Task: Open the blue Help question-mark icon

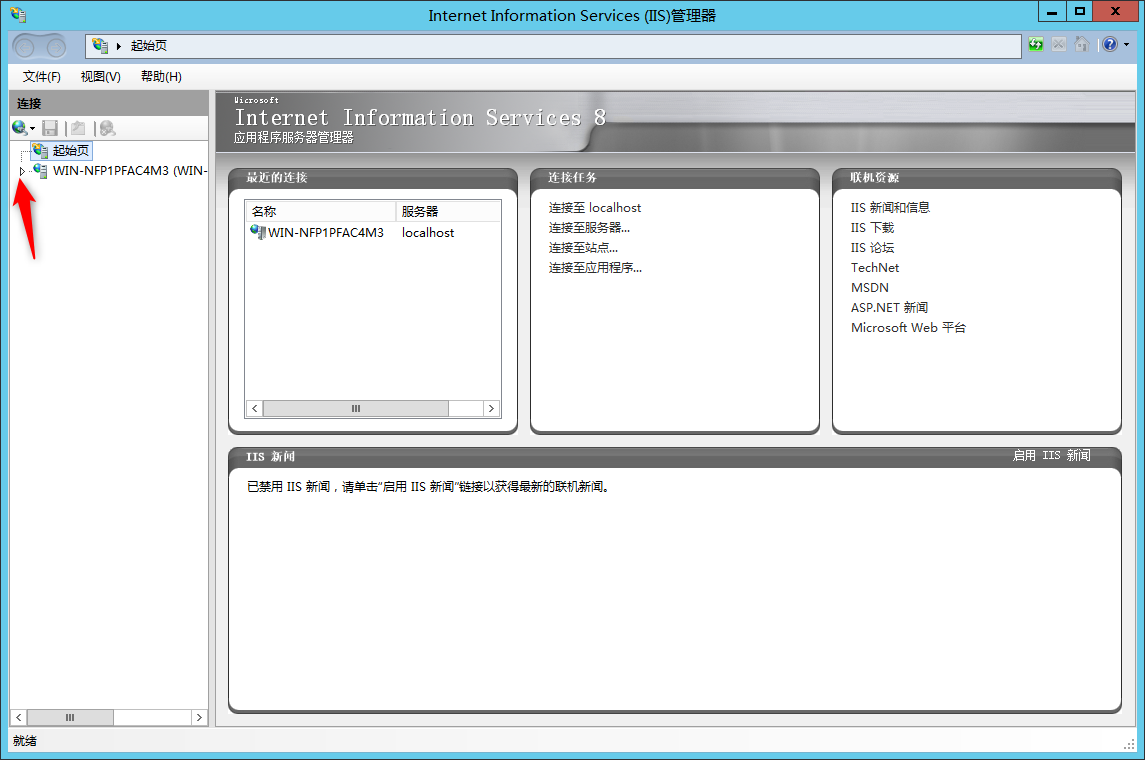Action: [x=1110, y=45]
